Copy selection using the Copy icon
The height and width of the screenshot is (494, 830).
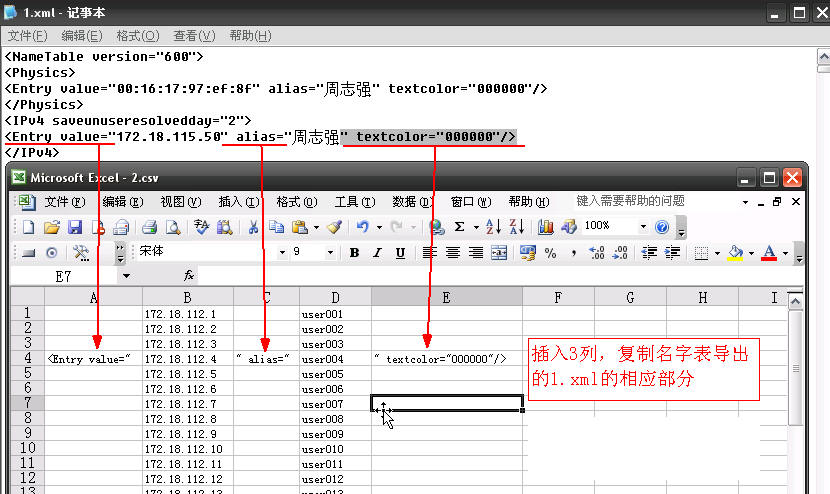276,227
